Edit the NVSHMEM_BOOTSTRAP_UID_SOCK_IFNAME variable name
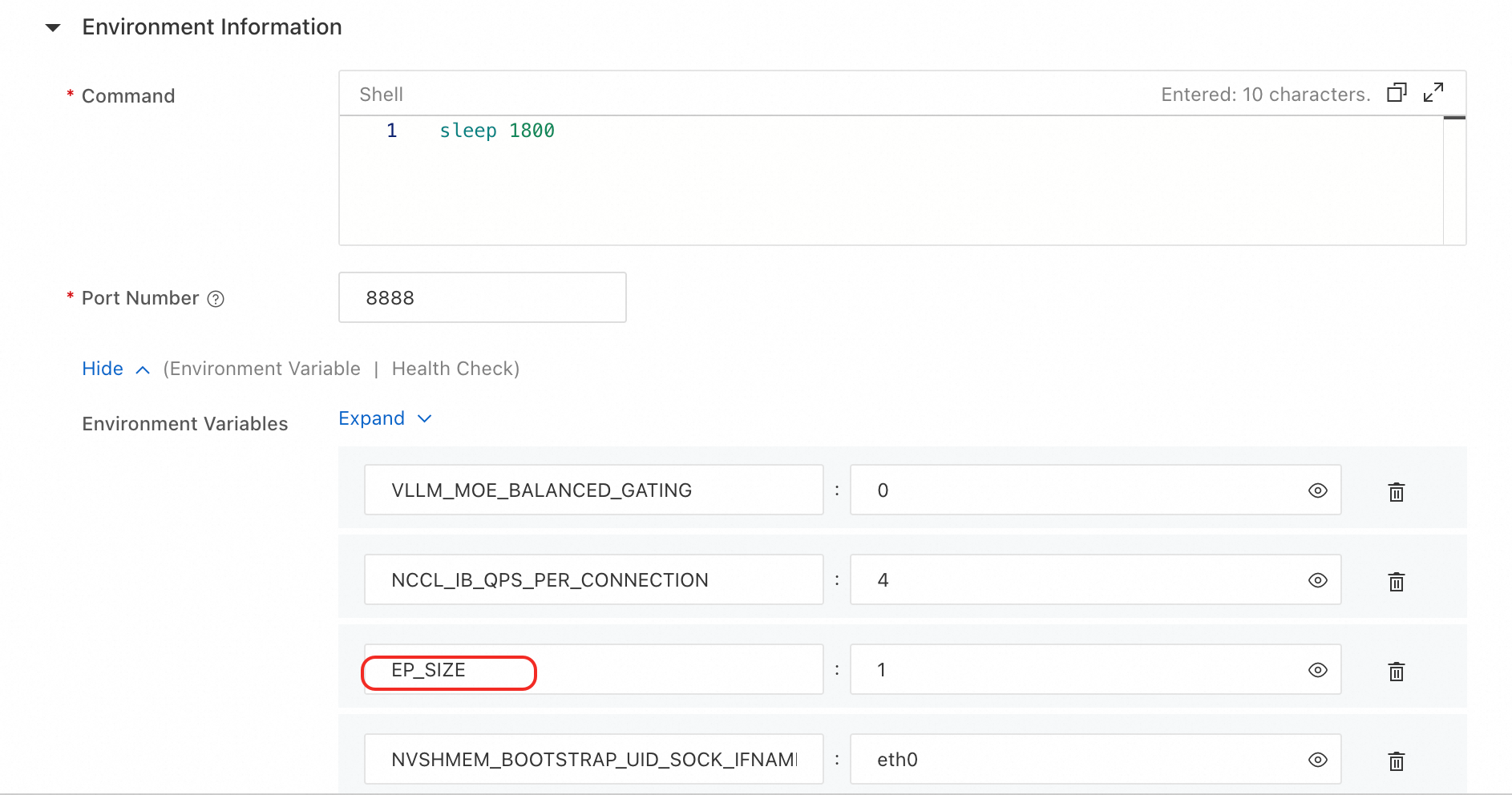 tap(594, 759)
